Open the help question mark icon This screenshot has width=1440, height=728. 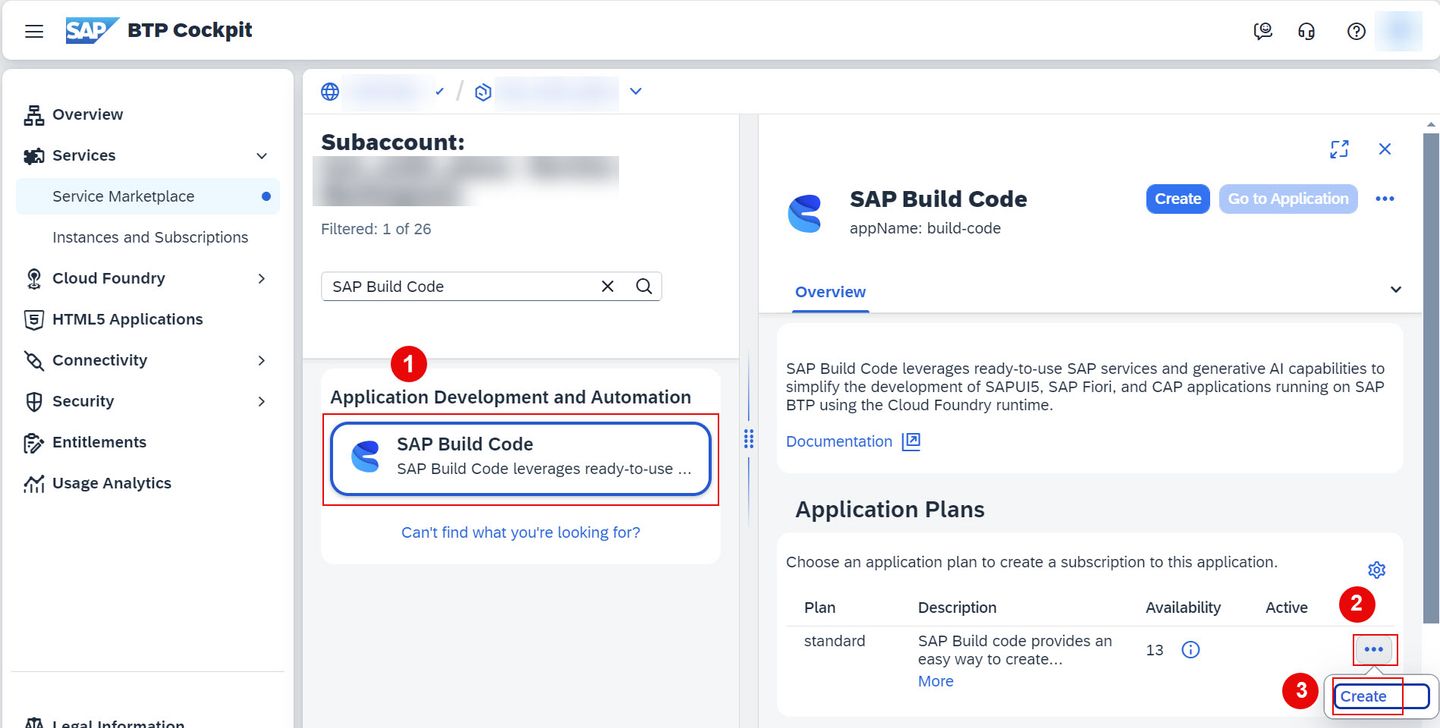click(1356, 31)
